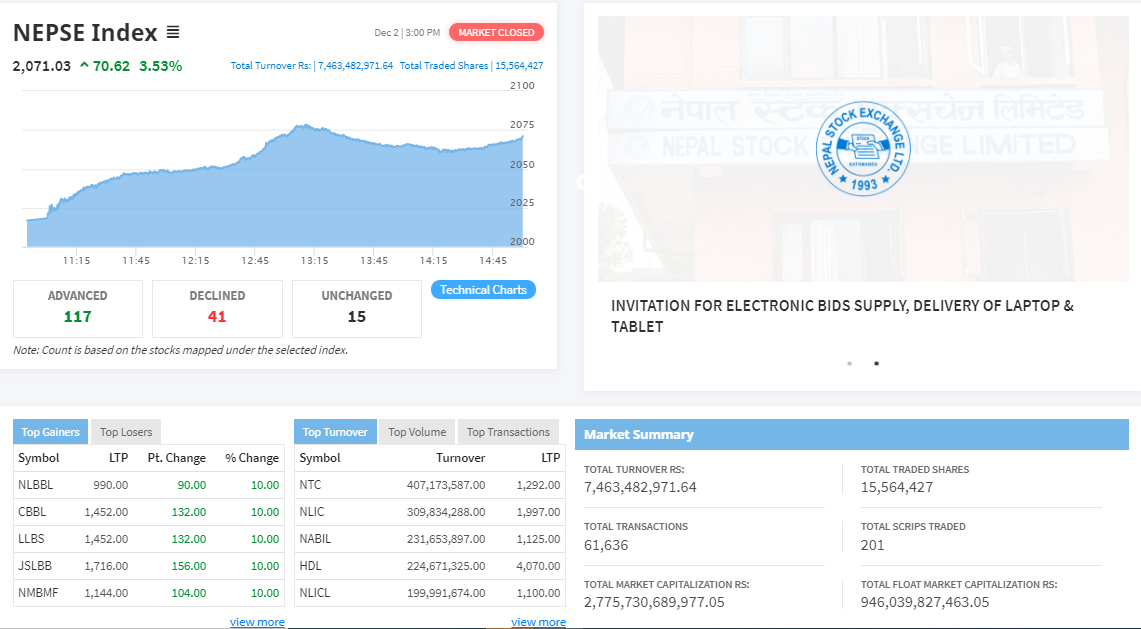Click total scrips traded value 201
Viewport: 1141px width, 629px height.
pyautogui.click(x=872, y=545)
